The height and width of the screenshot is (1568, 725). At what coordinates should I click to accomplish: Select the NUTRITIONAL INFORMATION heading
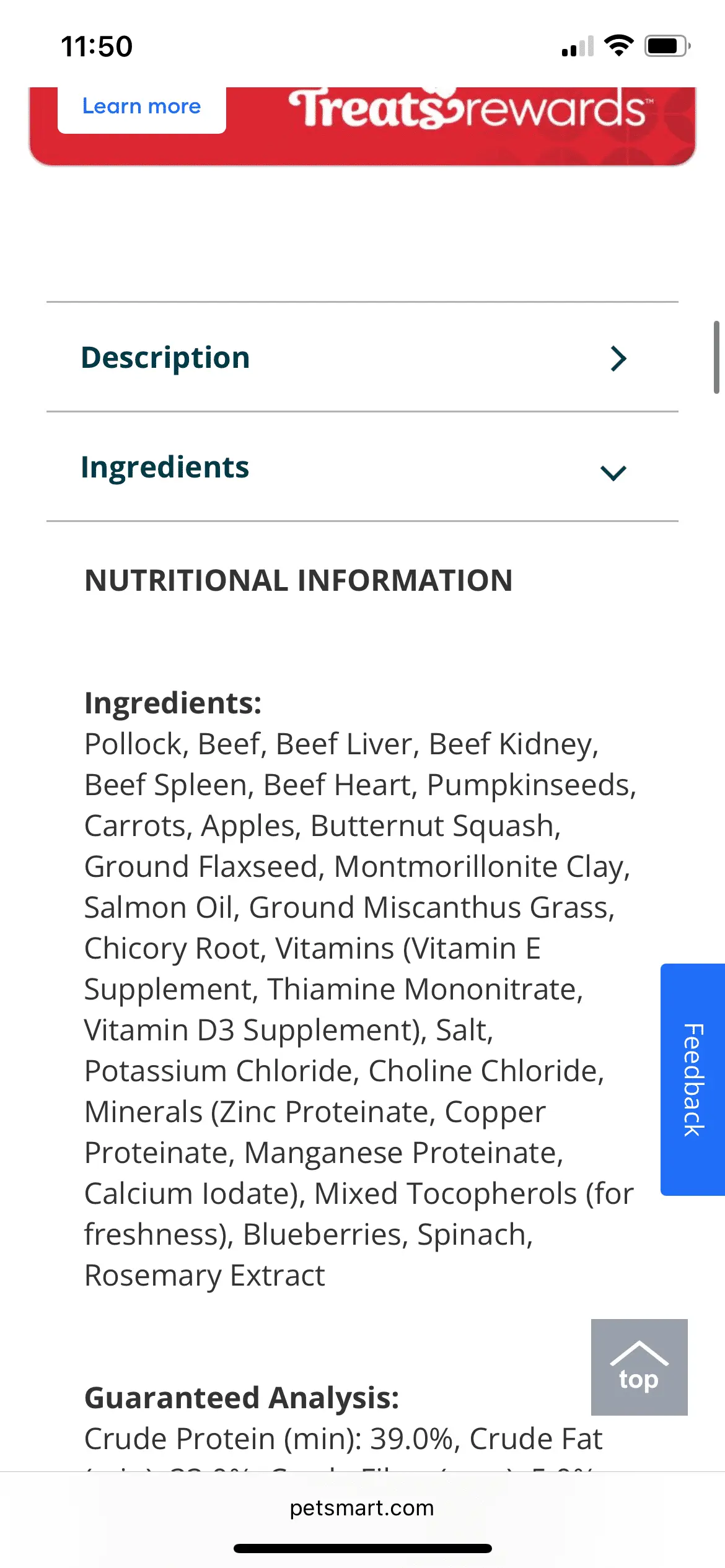[299, 581]
